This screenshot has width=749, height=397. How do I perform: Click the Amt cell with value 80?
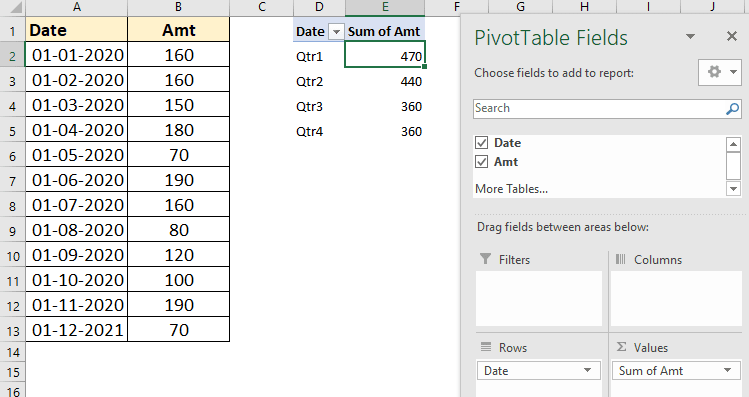coord(179,230)
